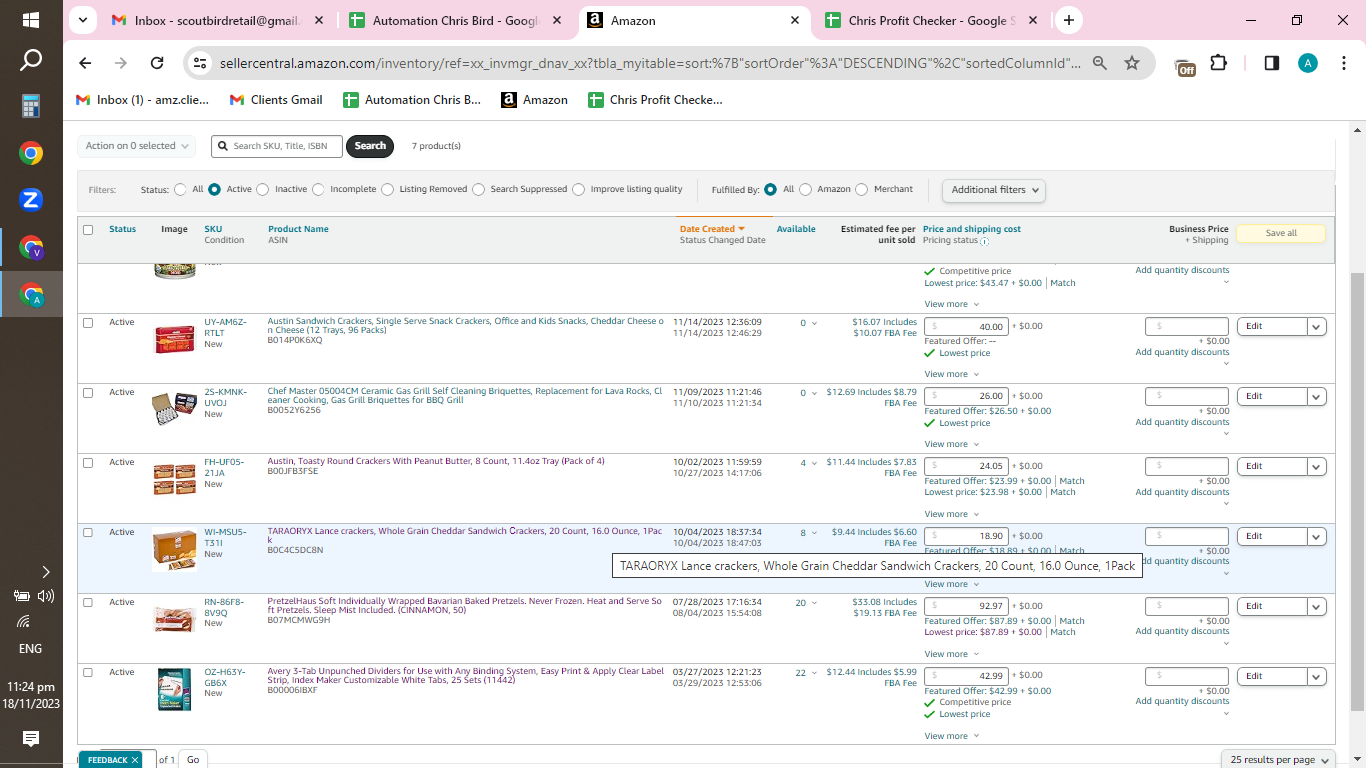Open the Chrome profile avatar A

click(x=1308, y=63)
